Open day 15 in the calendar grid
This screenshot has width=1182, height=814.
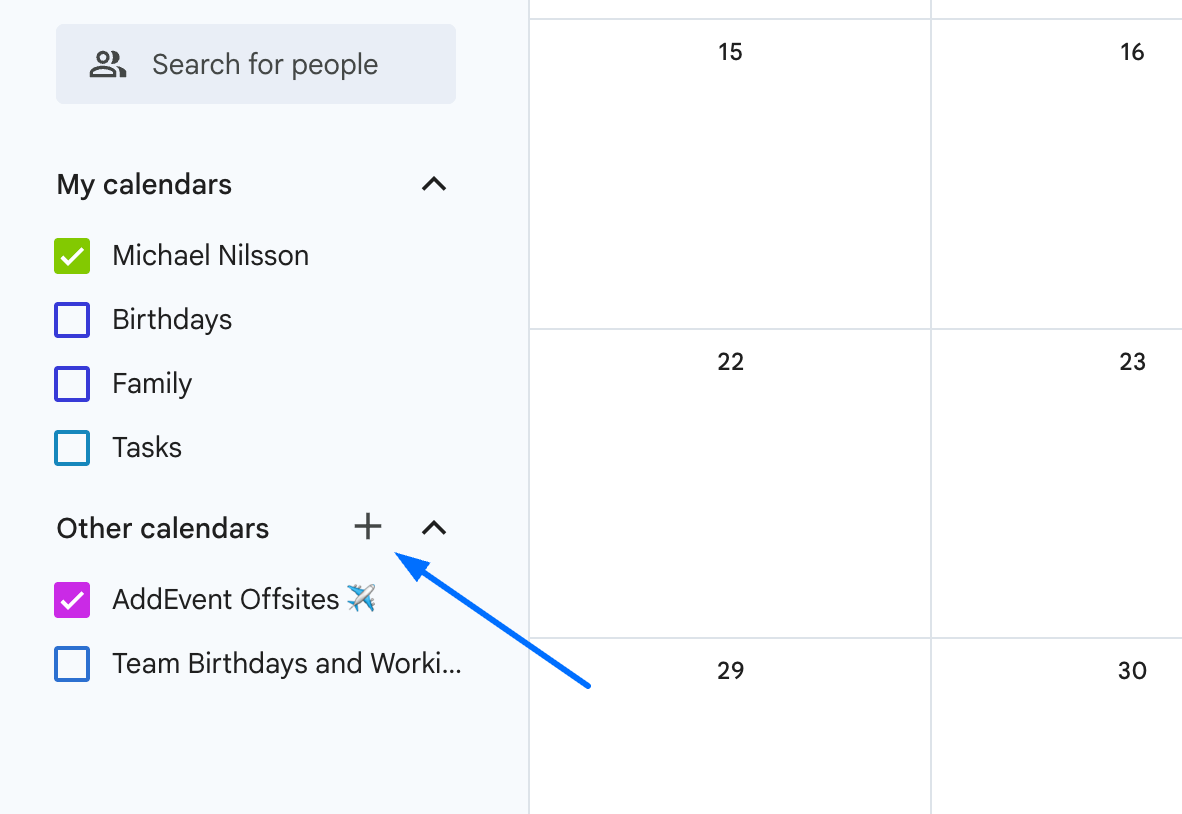pos(730,52)
